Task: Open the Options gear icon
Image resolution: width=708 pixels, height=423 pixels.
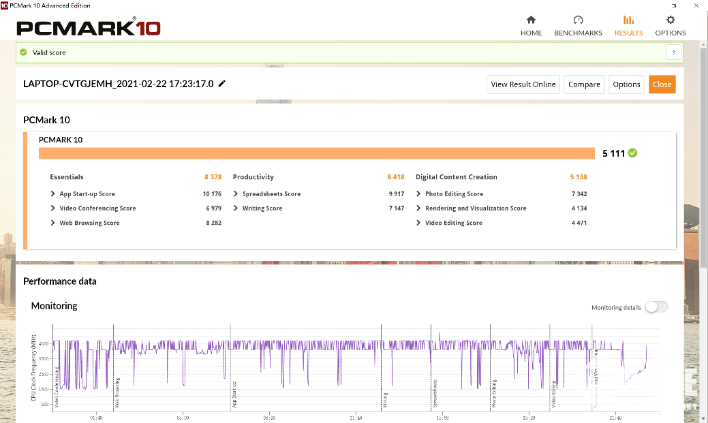Action: coord(670,20)
